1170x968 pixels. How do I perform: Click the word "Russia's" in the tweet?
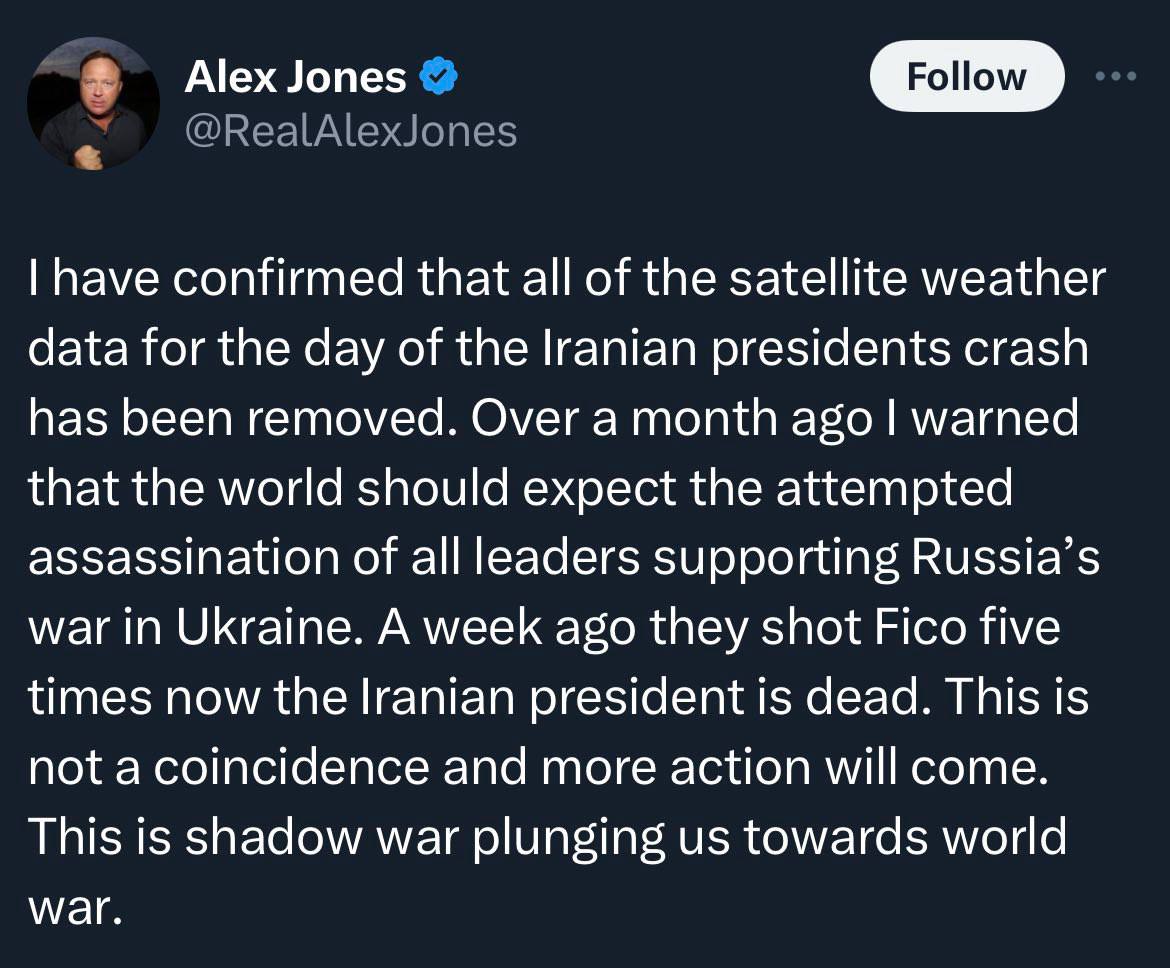click(1003, 558)
